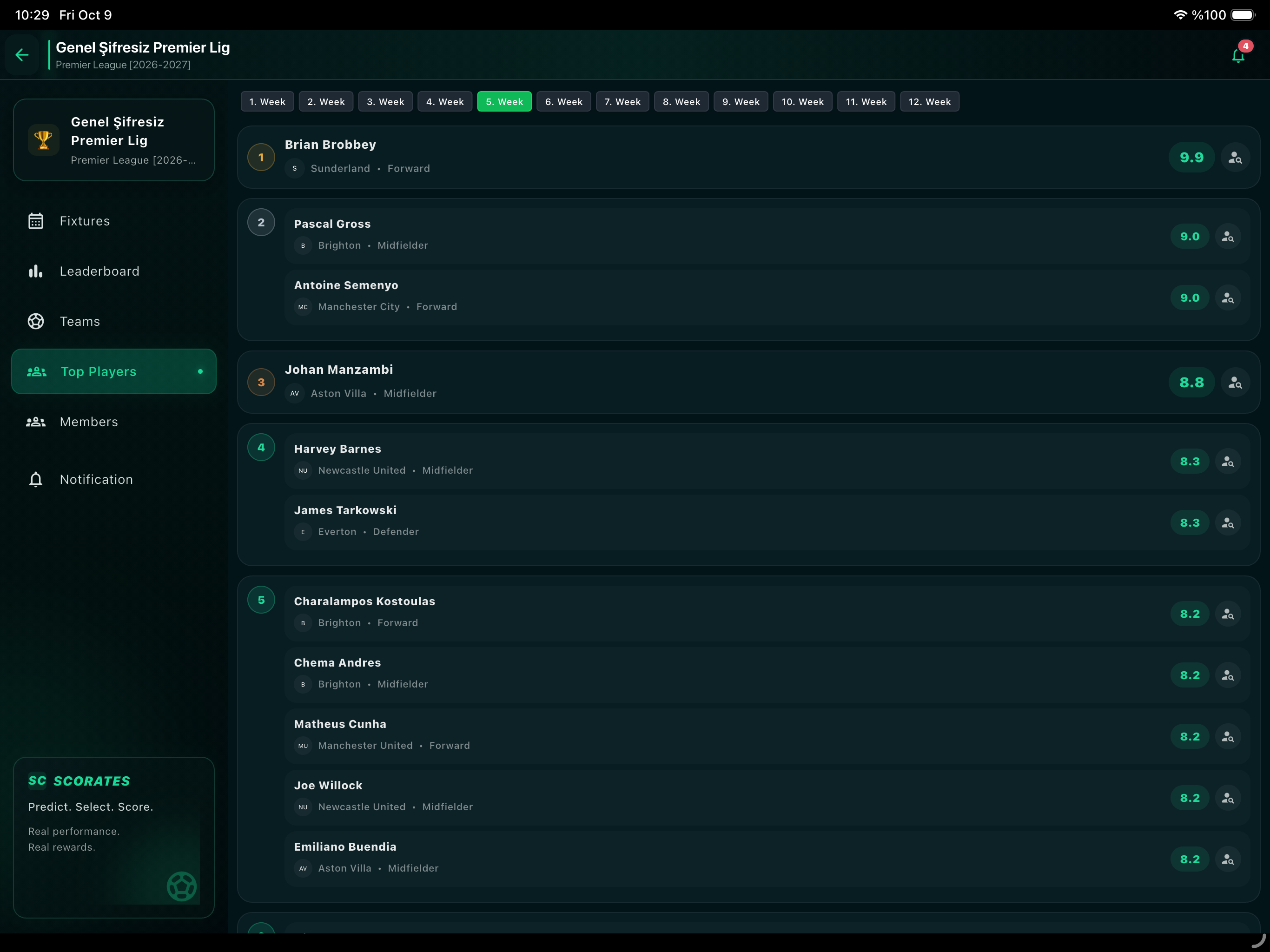Go to Teams in the sidebar
The width and height of the screenshot is (1270, 952).
click(114, 322)
